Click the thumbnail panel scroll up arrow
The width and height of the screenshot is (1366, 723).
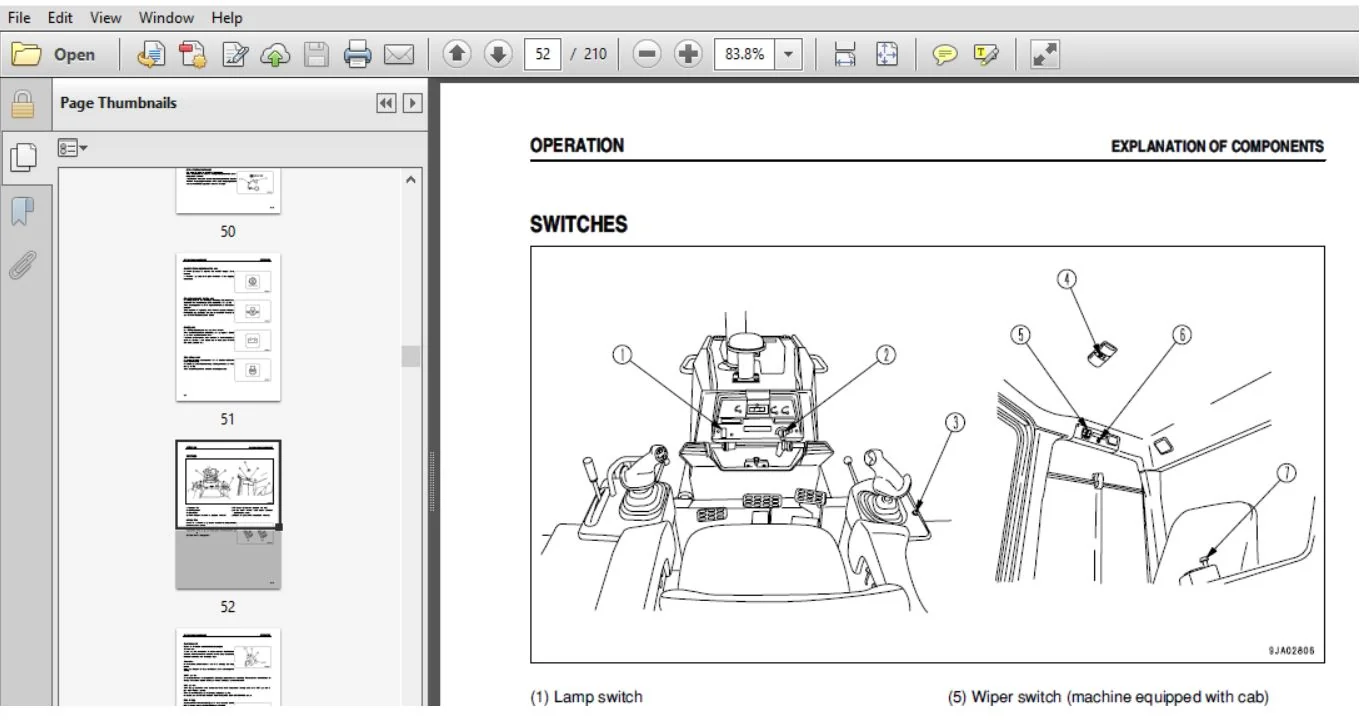pyautogui.click(x=411, y=180)
